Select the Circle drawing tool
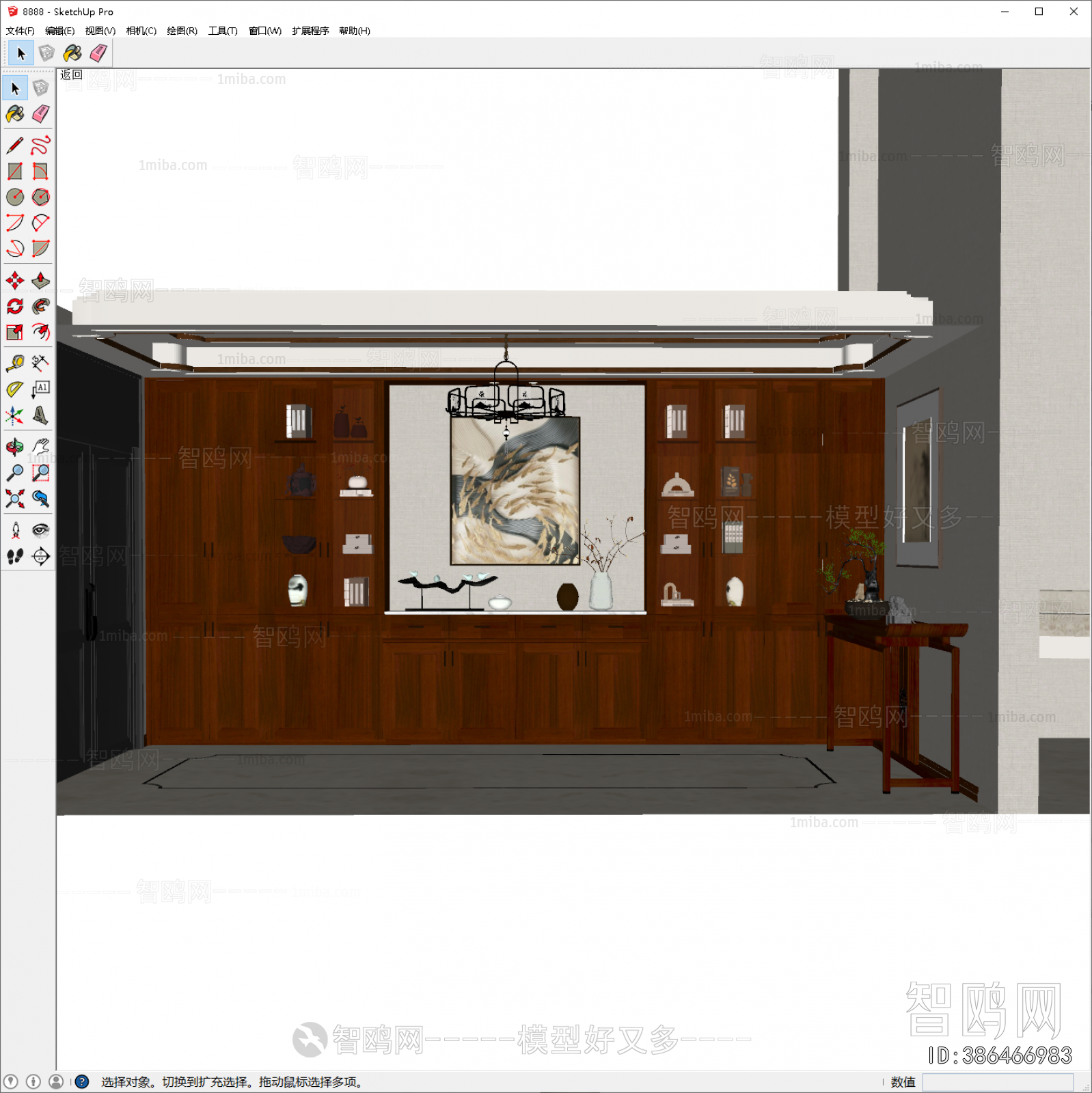 coord(16,197)
